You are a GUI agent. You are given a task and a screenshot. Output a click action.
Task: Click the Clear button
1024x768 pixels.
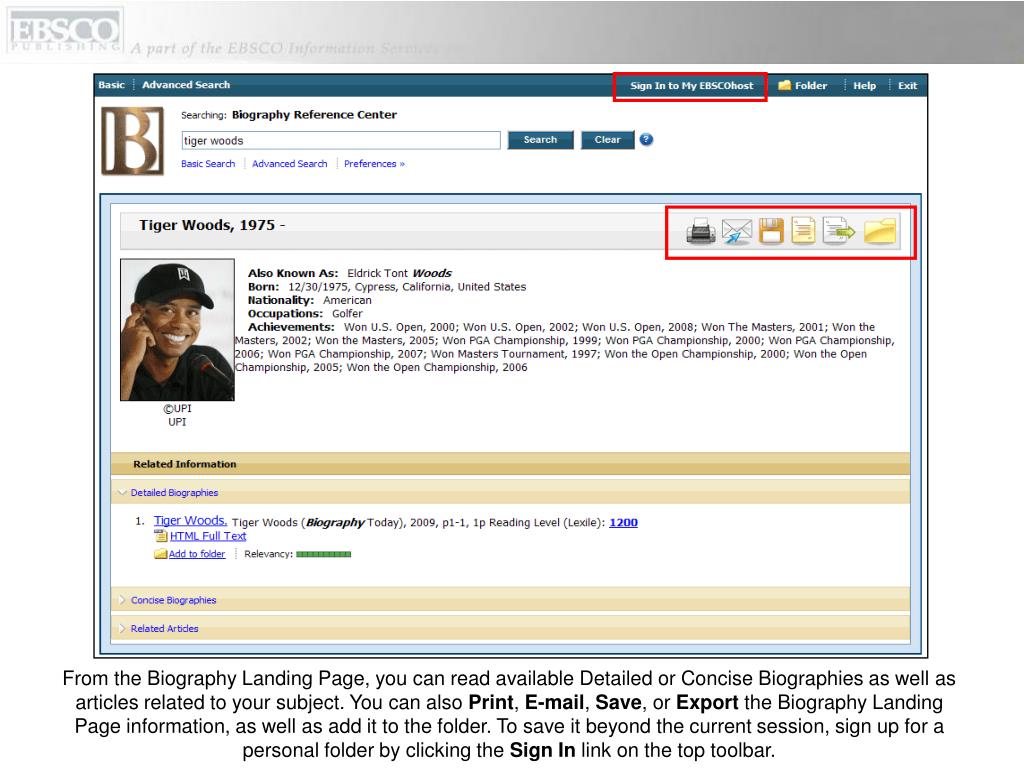pos(607,140)
